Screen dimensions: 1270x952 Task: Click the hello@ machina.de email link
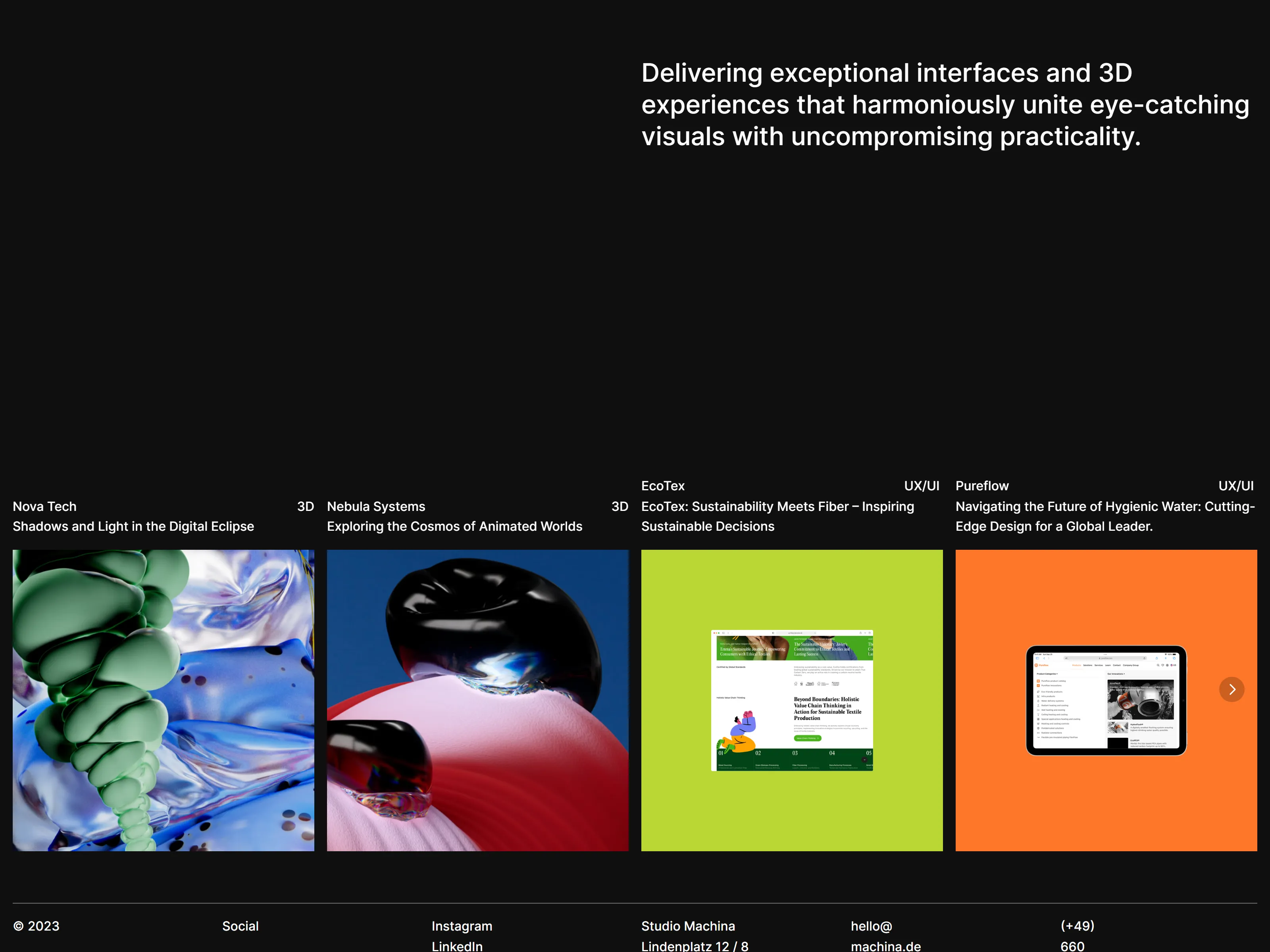[885, 936]
